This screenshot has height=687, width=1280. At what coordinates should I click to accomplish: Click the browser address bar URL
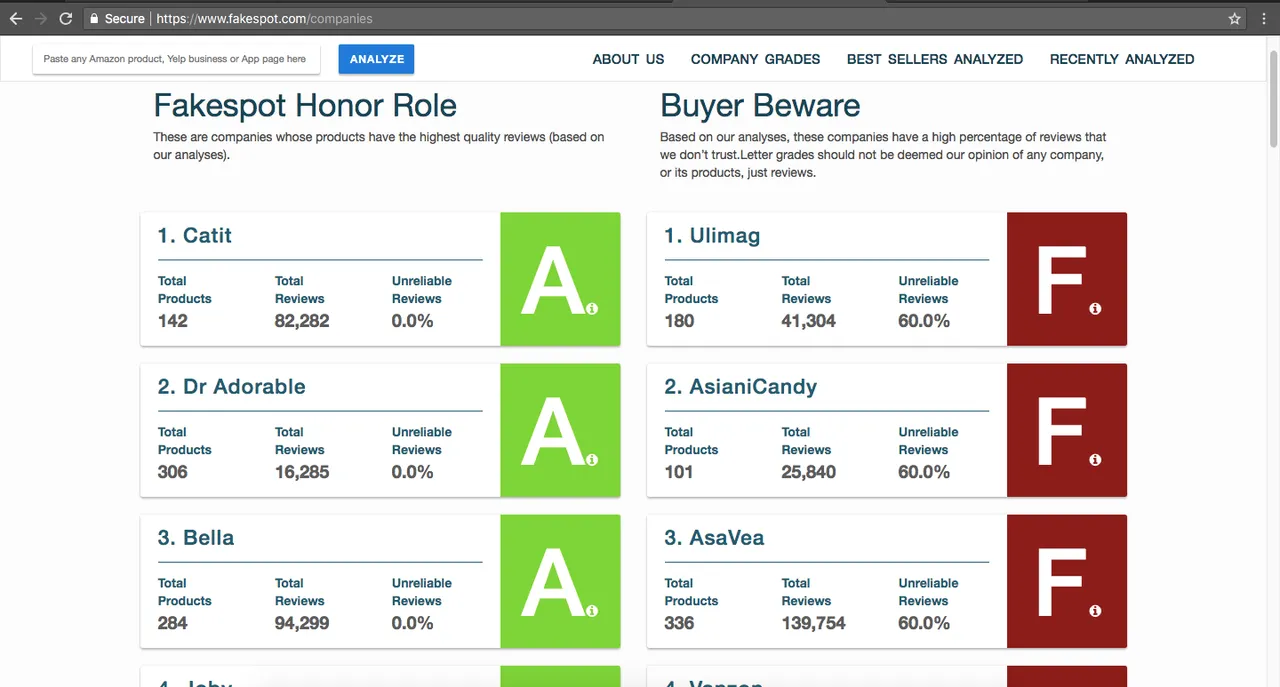coord(264,18)
